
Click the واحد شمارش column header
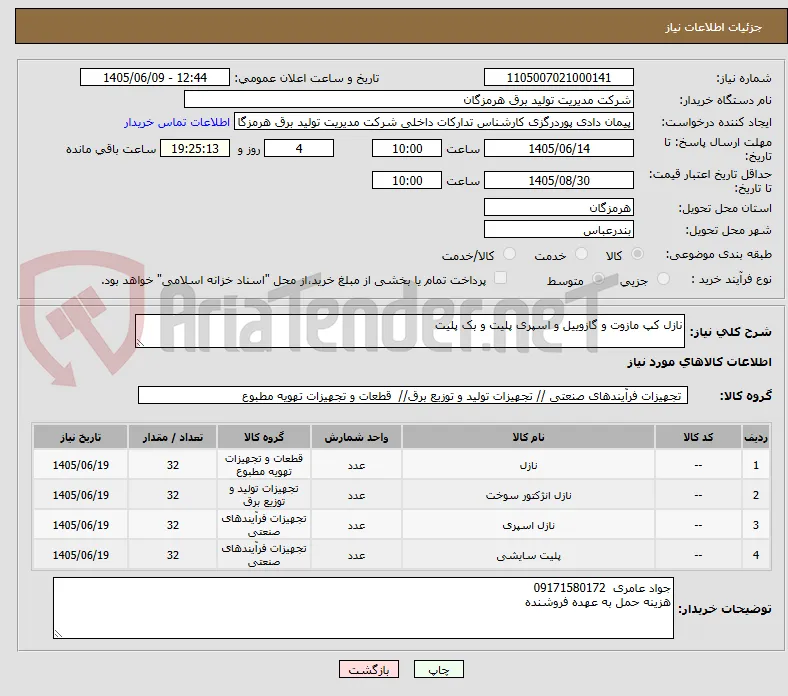tap(356, 437)
